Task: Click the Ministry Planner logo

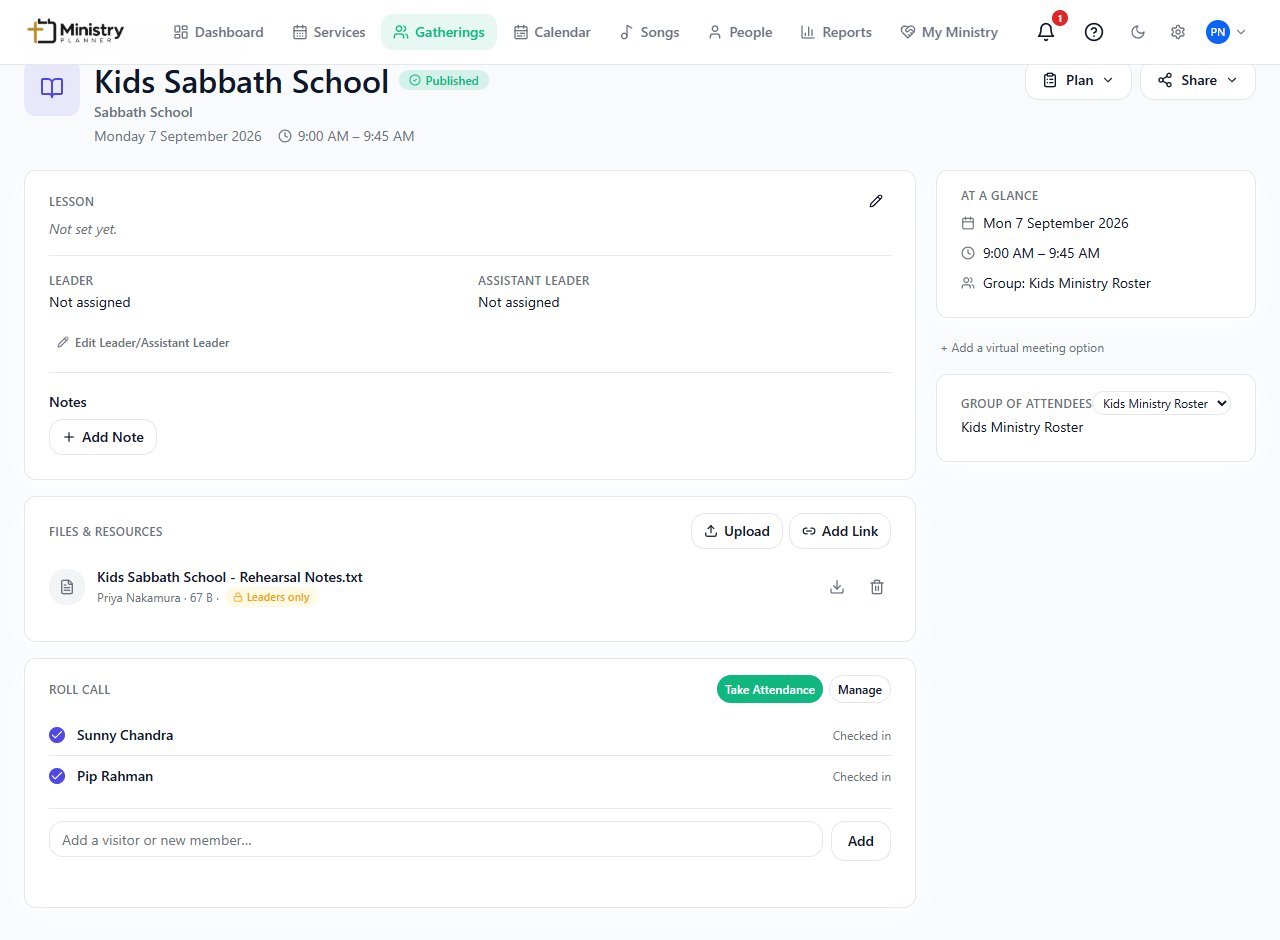Action: pyautogui.click(x=76, y=32)
